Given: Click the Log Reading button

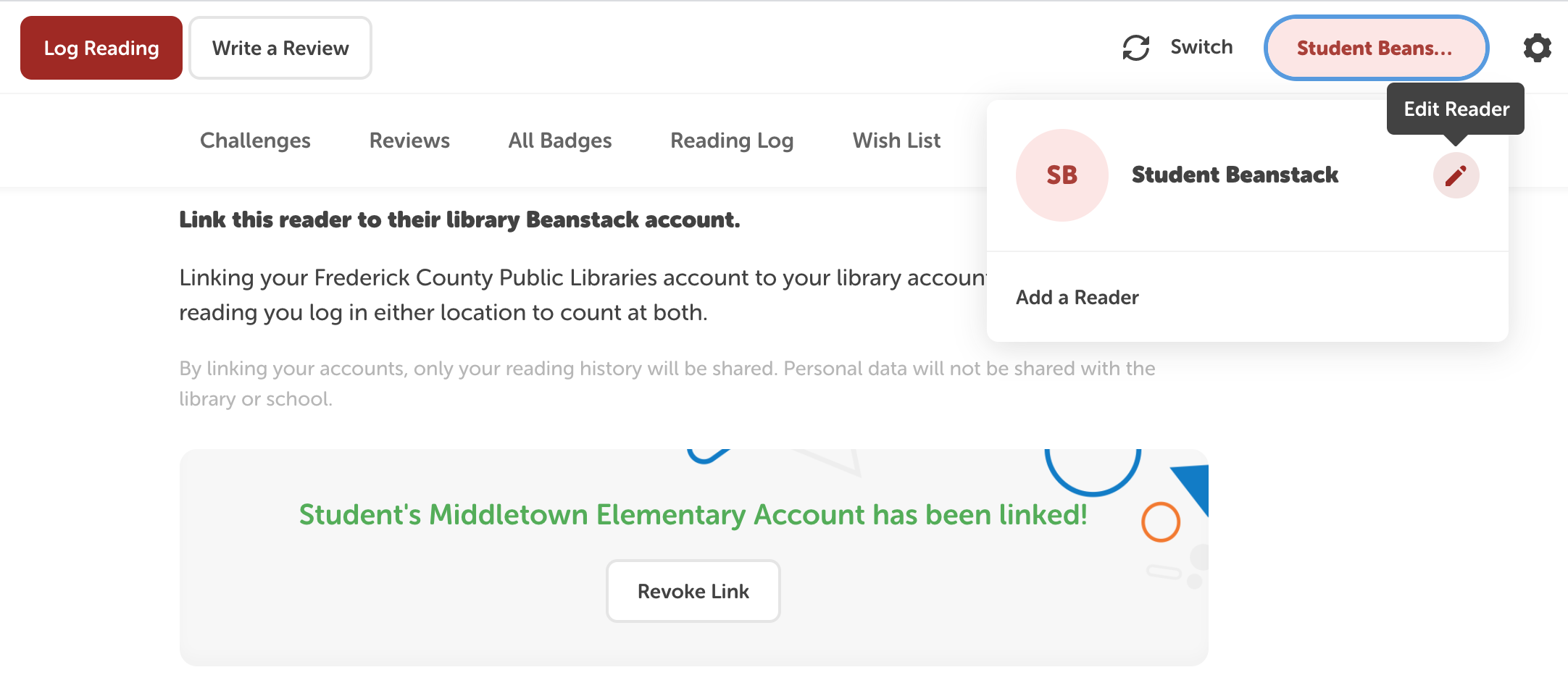Looking at the screenshot, I should 101,48.
